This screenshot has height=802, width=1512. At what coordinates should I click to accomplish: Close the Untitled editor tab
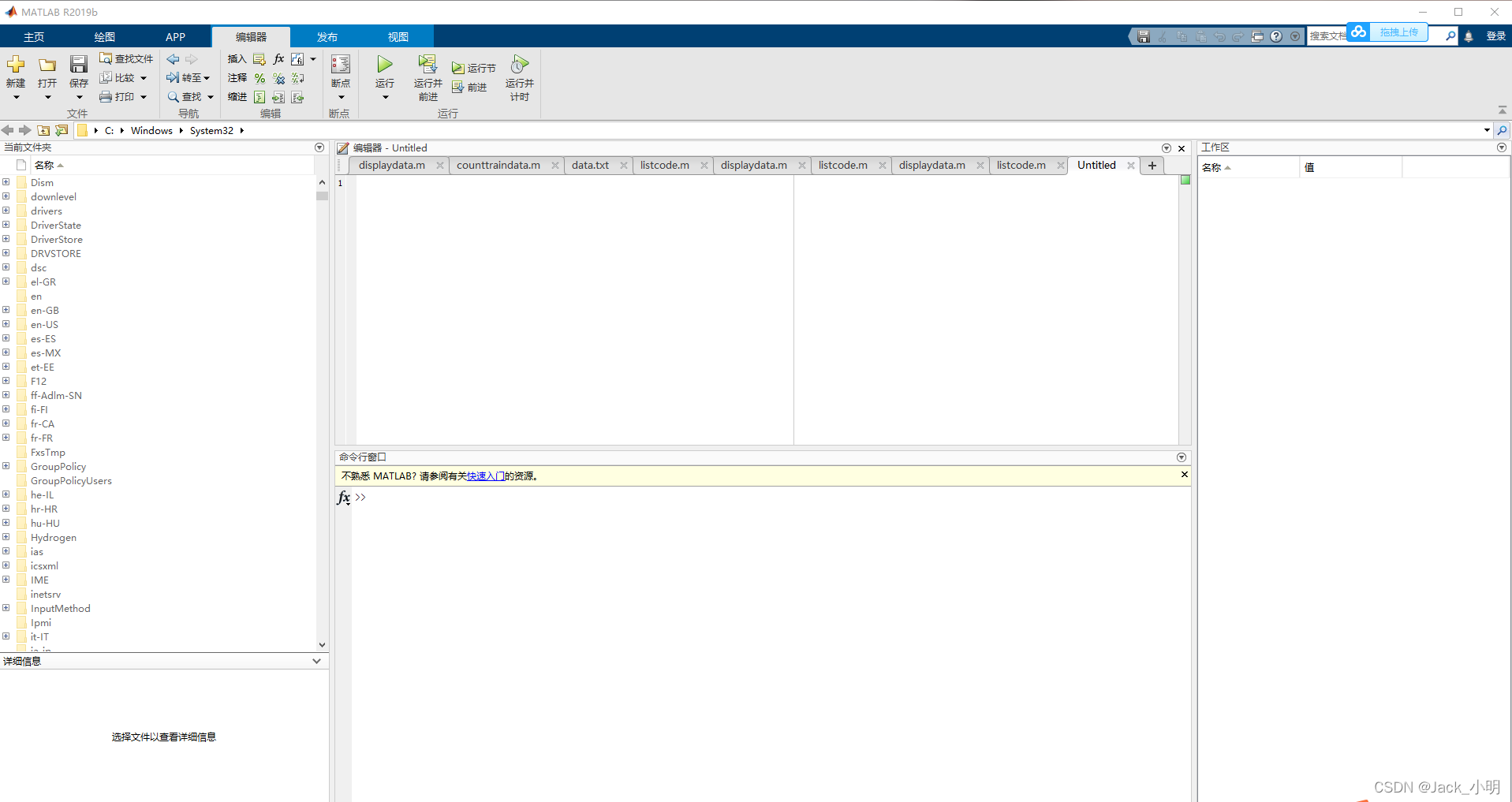(x=1130, y=165)
